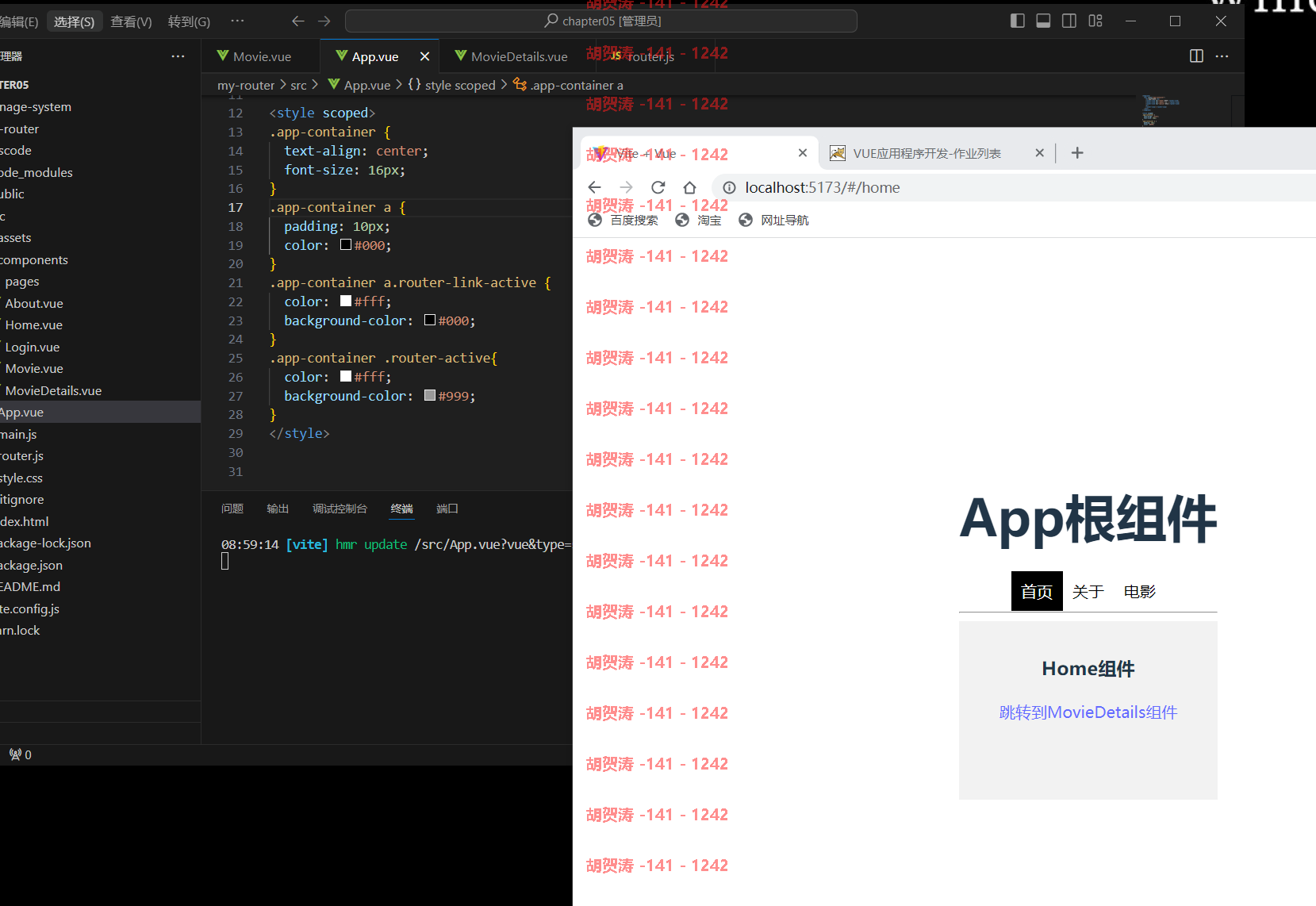Image resolution: width=1316 pixels, height=906 pixels.
Task: Toggle the bottom panel layout icon
Action: point(1044,21)
